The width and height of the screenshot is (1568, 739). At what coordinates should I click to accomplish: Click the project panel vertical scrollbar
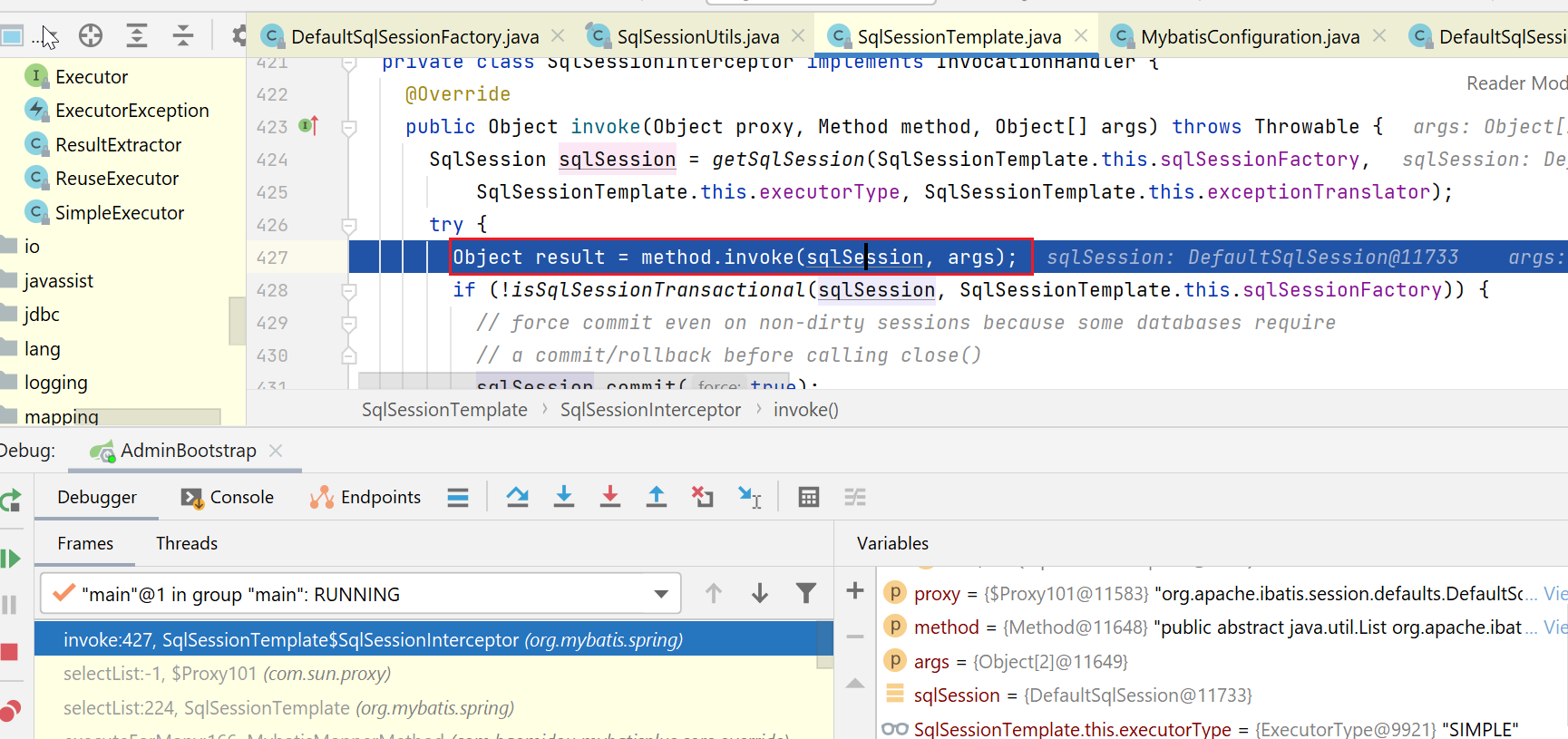pyautogui.click(x=238, y=320)
